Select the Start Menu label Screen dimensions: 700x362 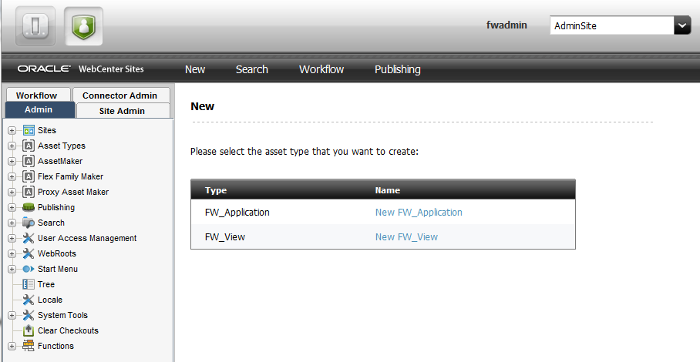58,269
